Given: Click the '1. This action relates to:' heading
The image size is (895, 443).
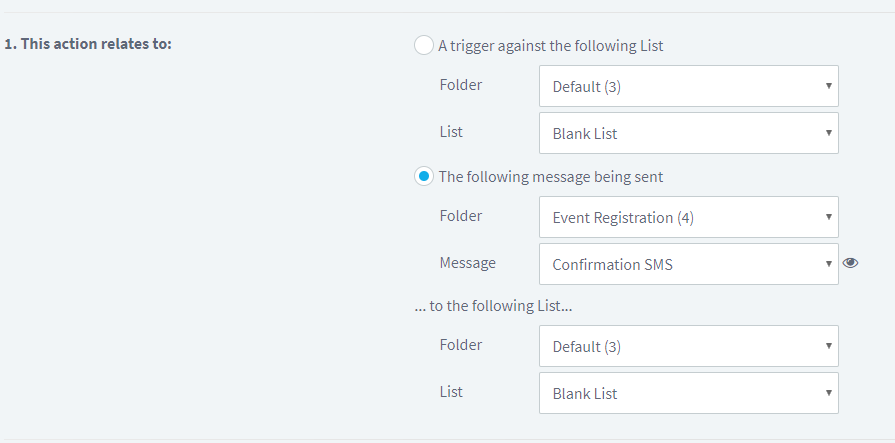Looking at the screenshot, I should pos(88,43).
